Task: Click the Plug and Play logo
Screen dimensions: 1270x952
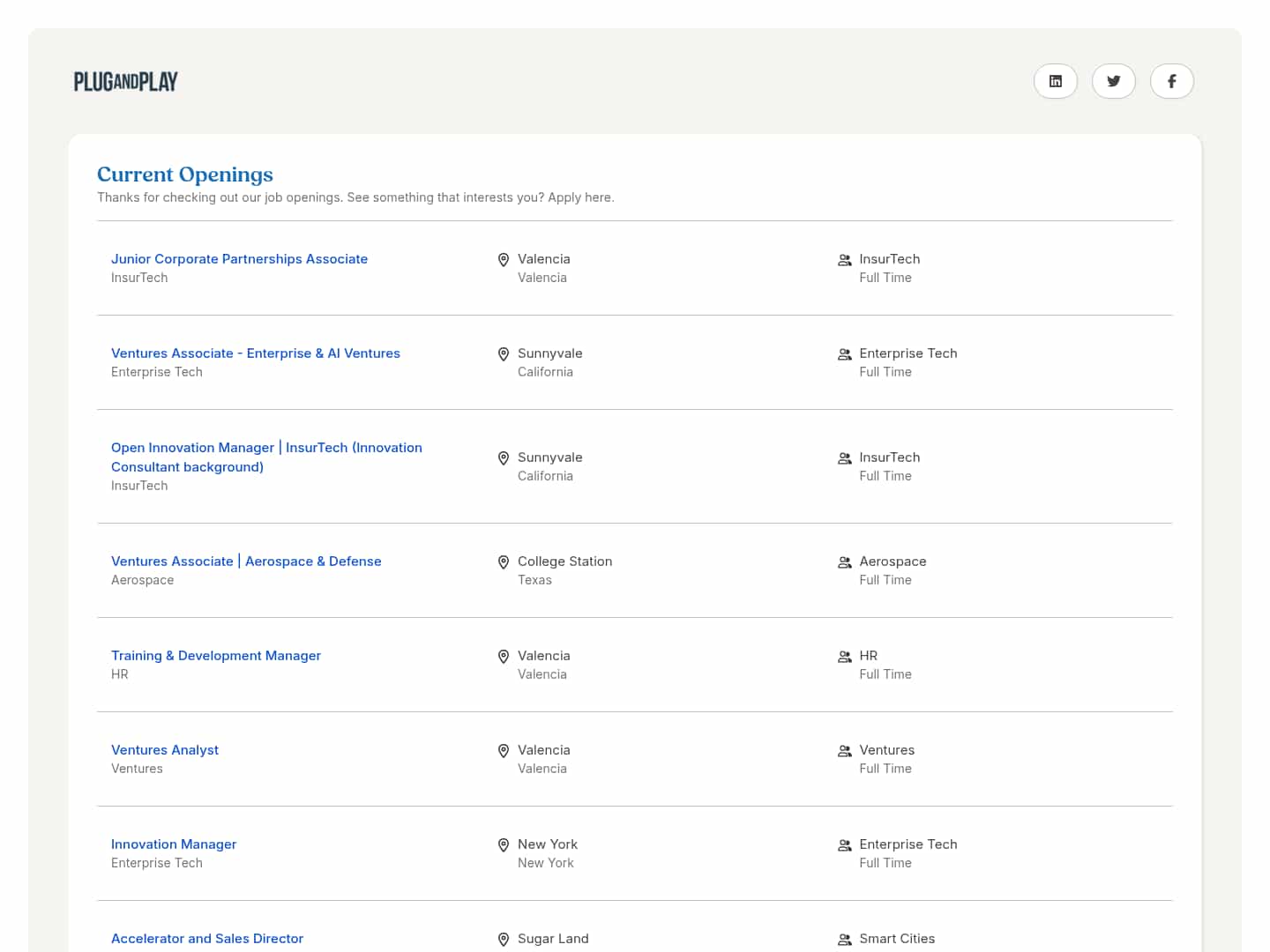Action: (x=126, y=82)
